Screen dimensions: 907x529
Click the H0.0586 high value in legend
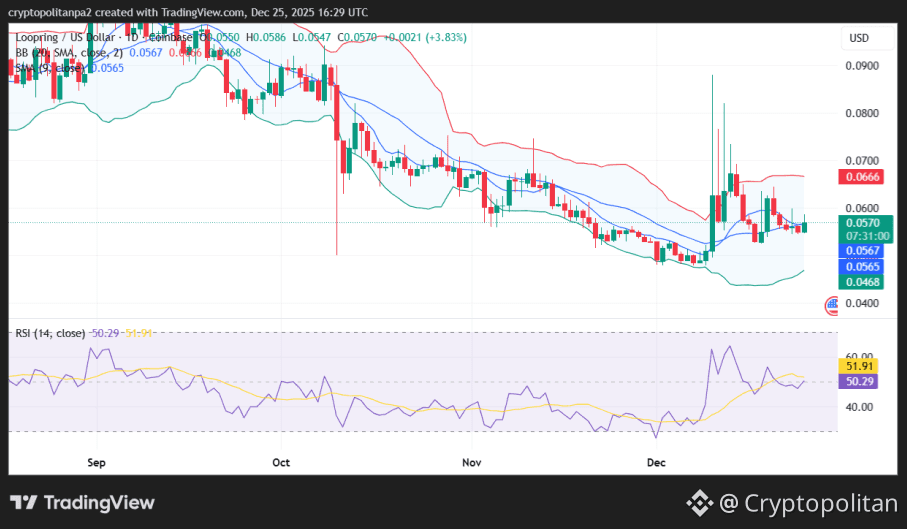click(266, 38)
